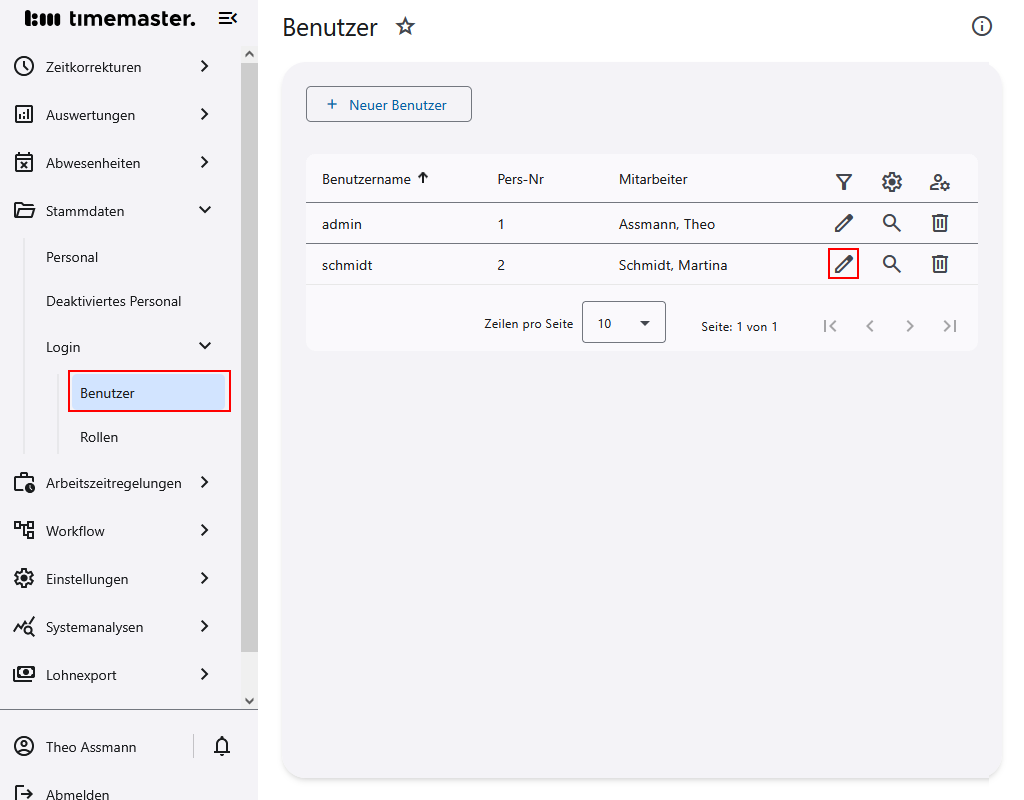Open details magnifier for schmidt row
1024x800 pixels.
pyautogui.click(x=892, y=264)
